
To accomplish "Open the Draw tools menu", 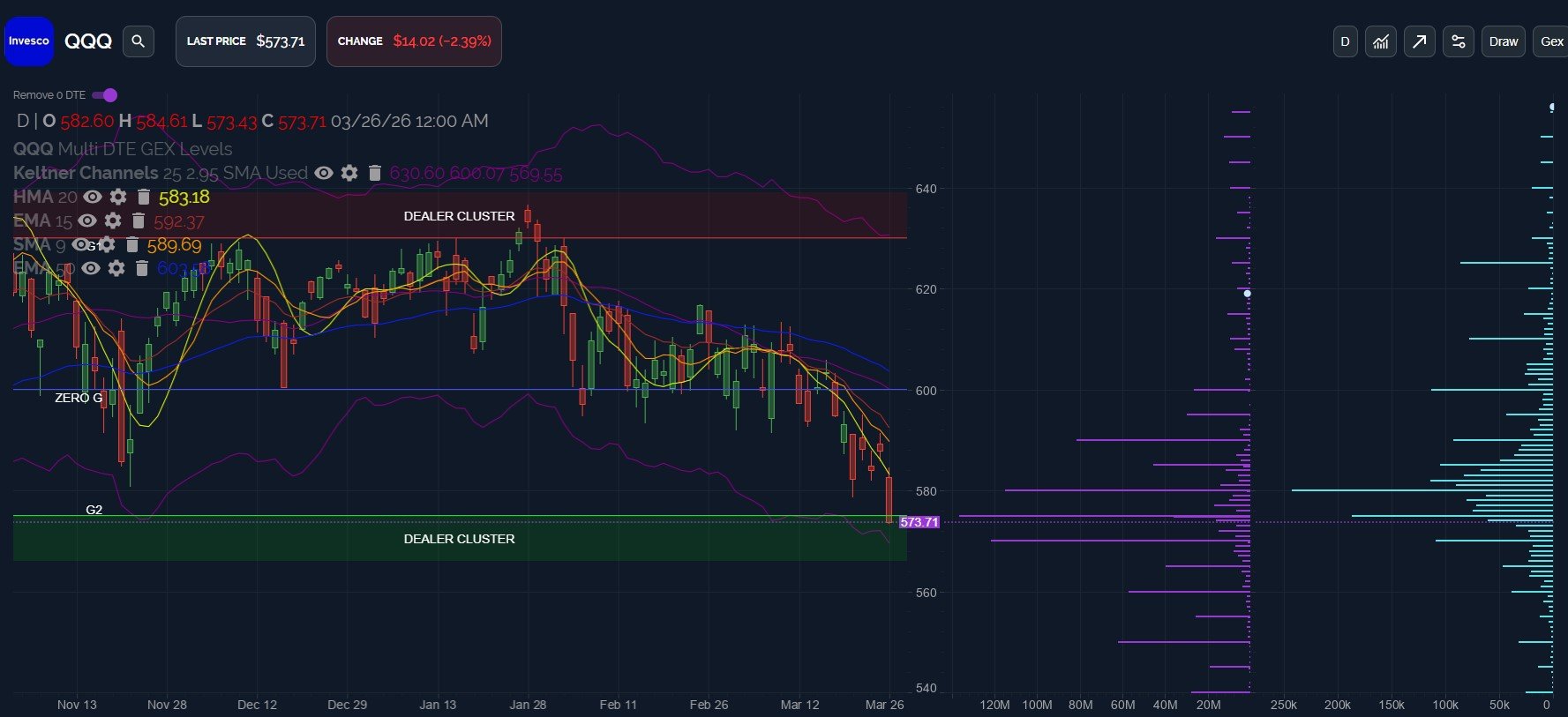I will tap(1503, 41).
